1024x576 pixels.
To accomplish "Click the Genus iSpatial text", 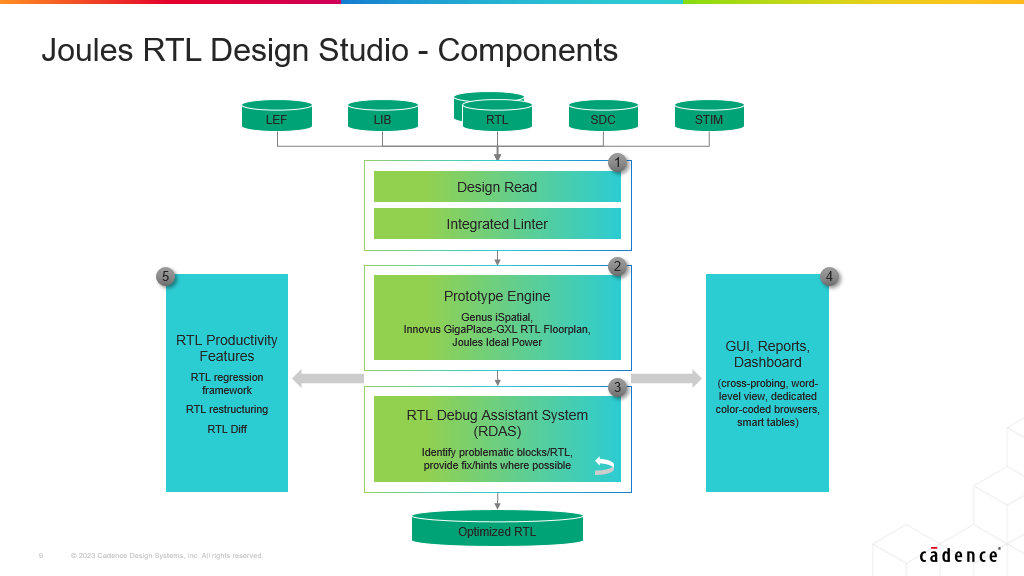I will pos(497,317).
